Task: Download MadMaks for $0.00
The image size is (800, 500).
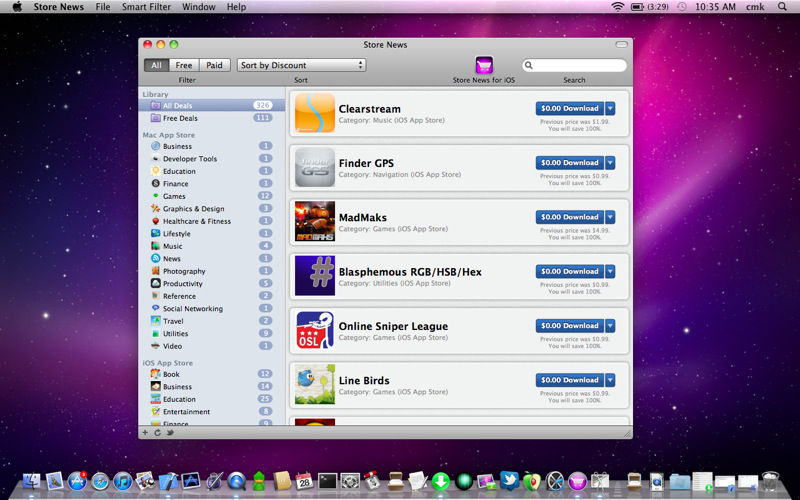Action: coord(569,217)
